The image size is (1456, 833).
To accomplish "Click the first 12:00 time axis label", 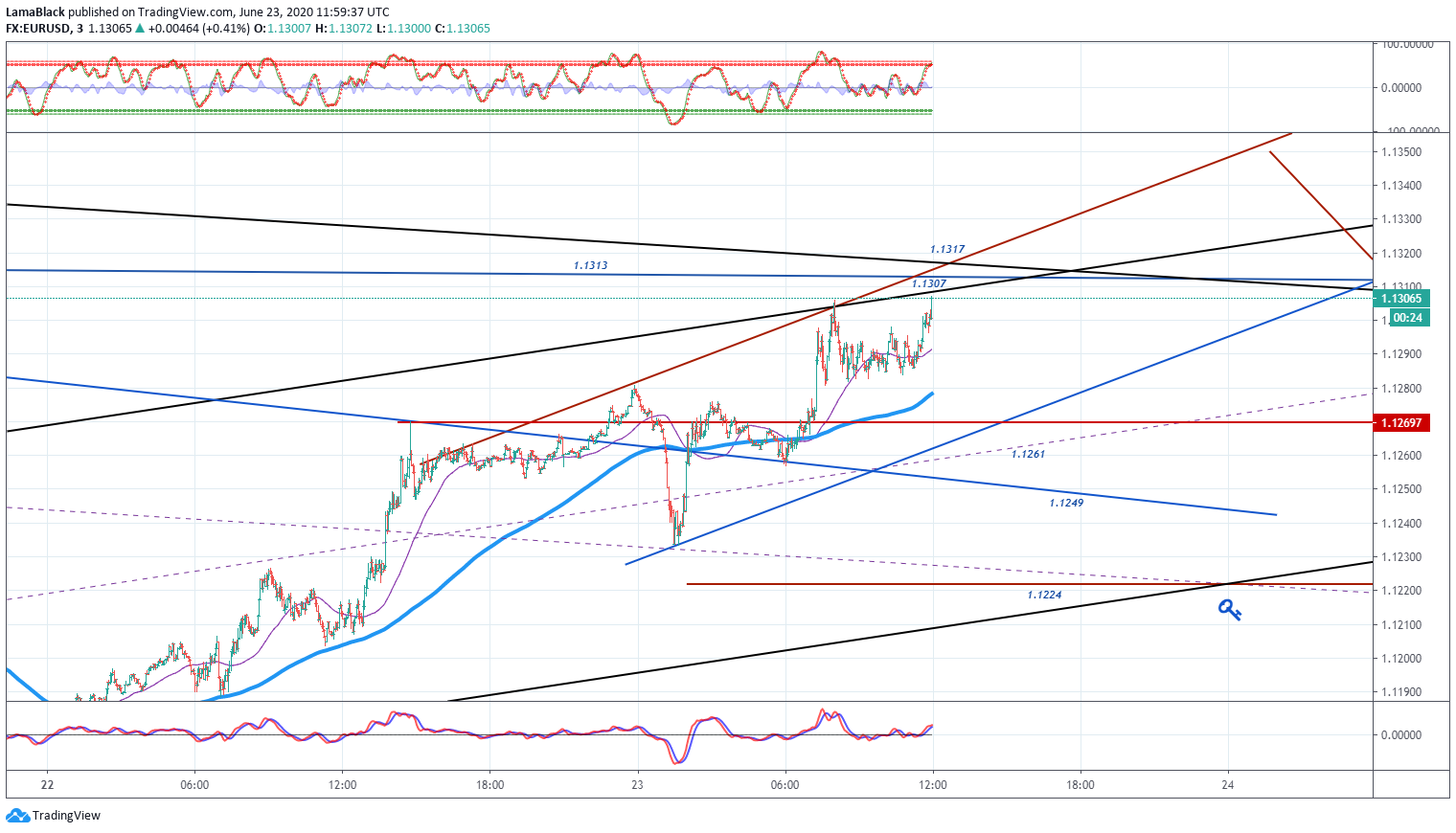I will point(342,785).
